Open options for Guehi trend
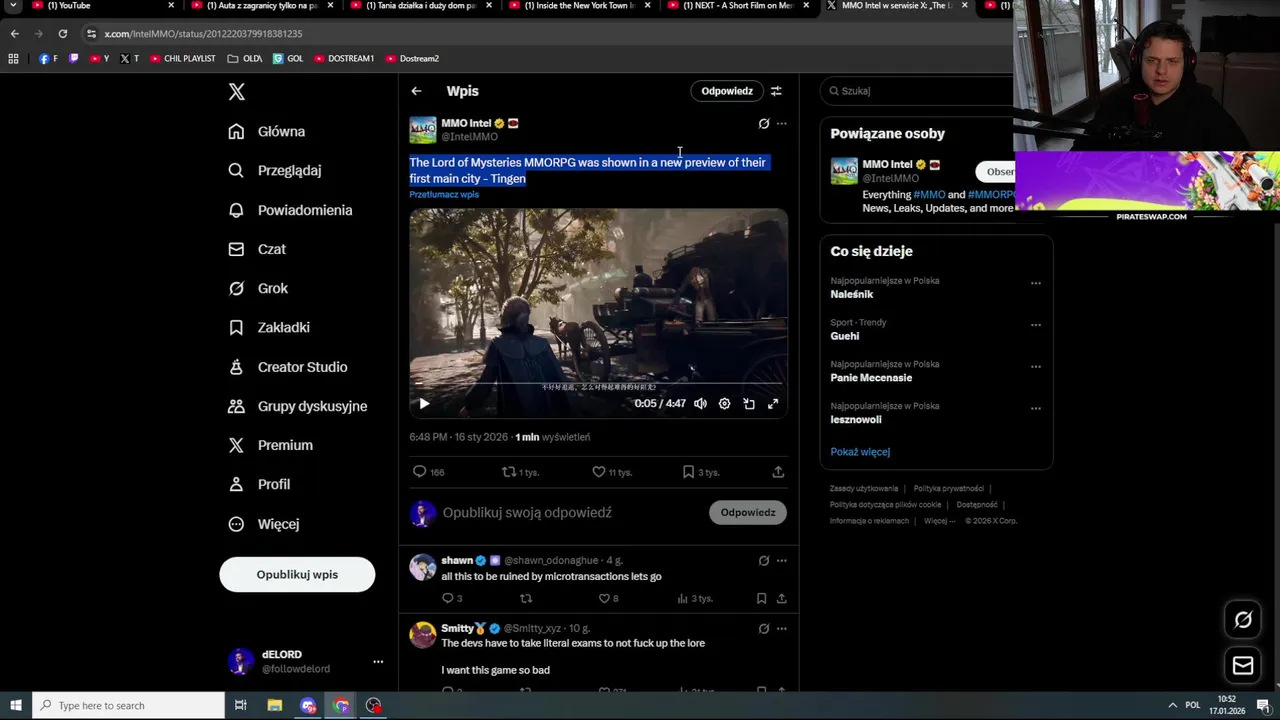This screenshot has width=1280, height=720. [x=1036, y=325]
